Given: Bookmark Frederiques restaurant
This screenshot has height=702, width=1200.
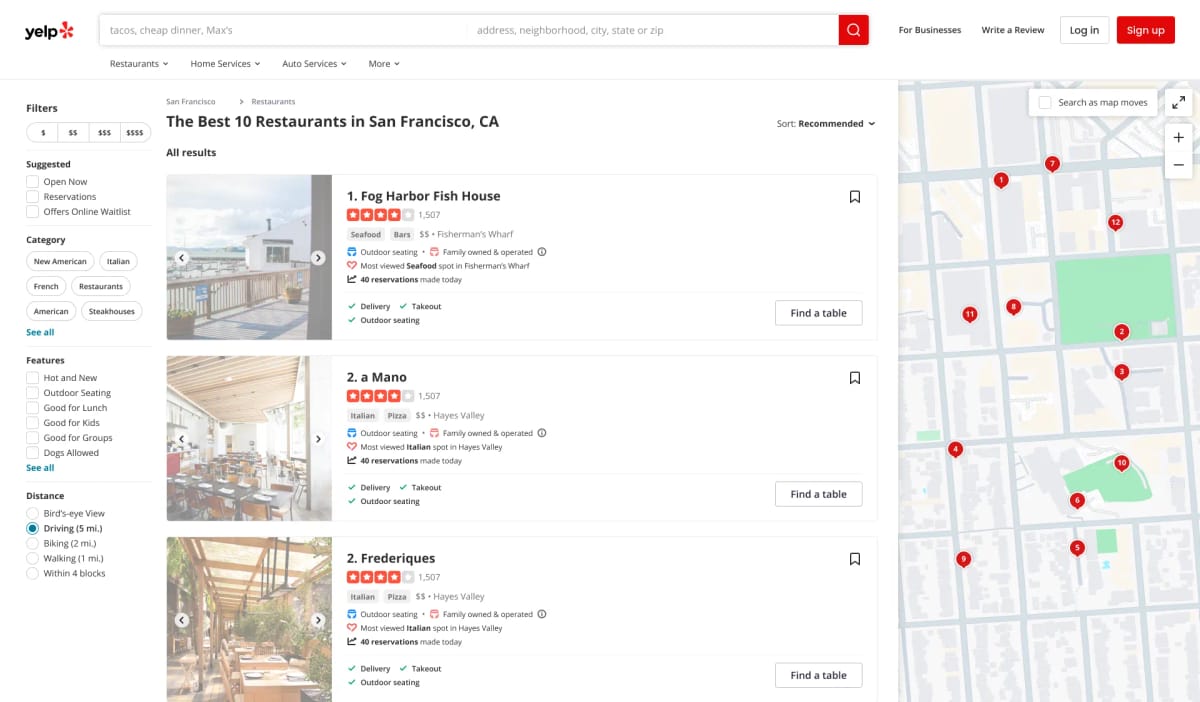Looking at the screenshot, I should (855, 559).
